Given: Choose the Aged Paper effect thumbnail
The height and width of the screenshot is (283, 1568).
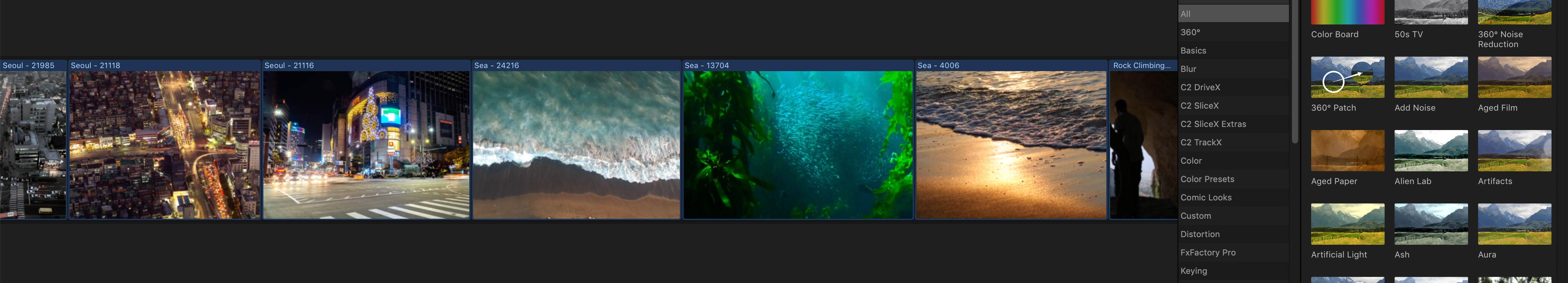Looking at the screenshot, I should 1347,150.
